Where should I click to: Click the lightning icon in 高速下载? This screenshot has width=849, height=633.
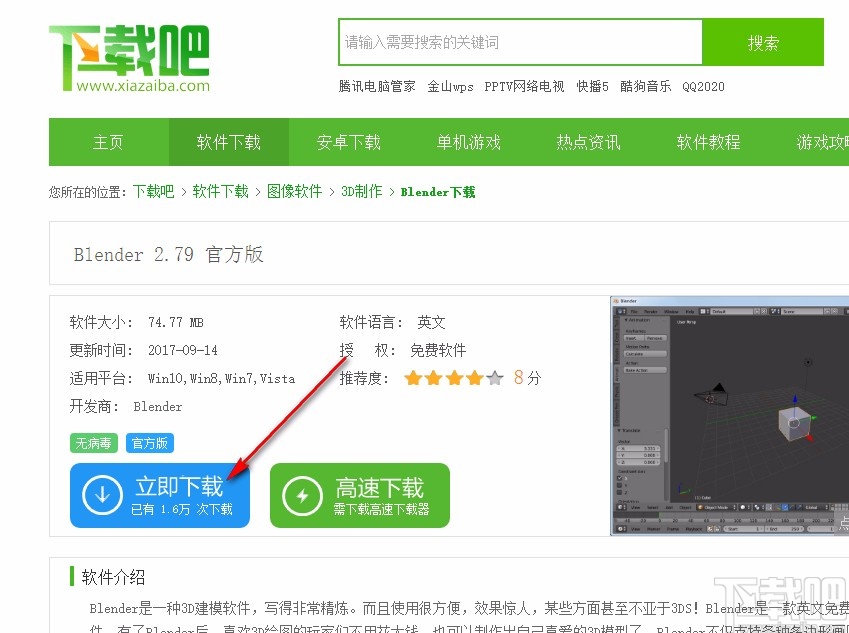click(x=303, y=495)
